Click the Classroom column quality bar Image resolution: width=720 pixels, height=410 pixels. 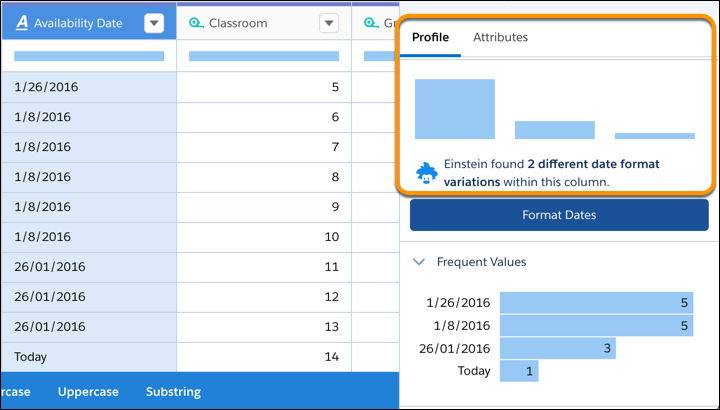click(263, 56)
